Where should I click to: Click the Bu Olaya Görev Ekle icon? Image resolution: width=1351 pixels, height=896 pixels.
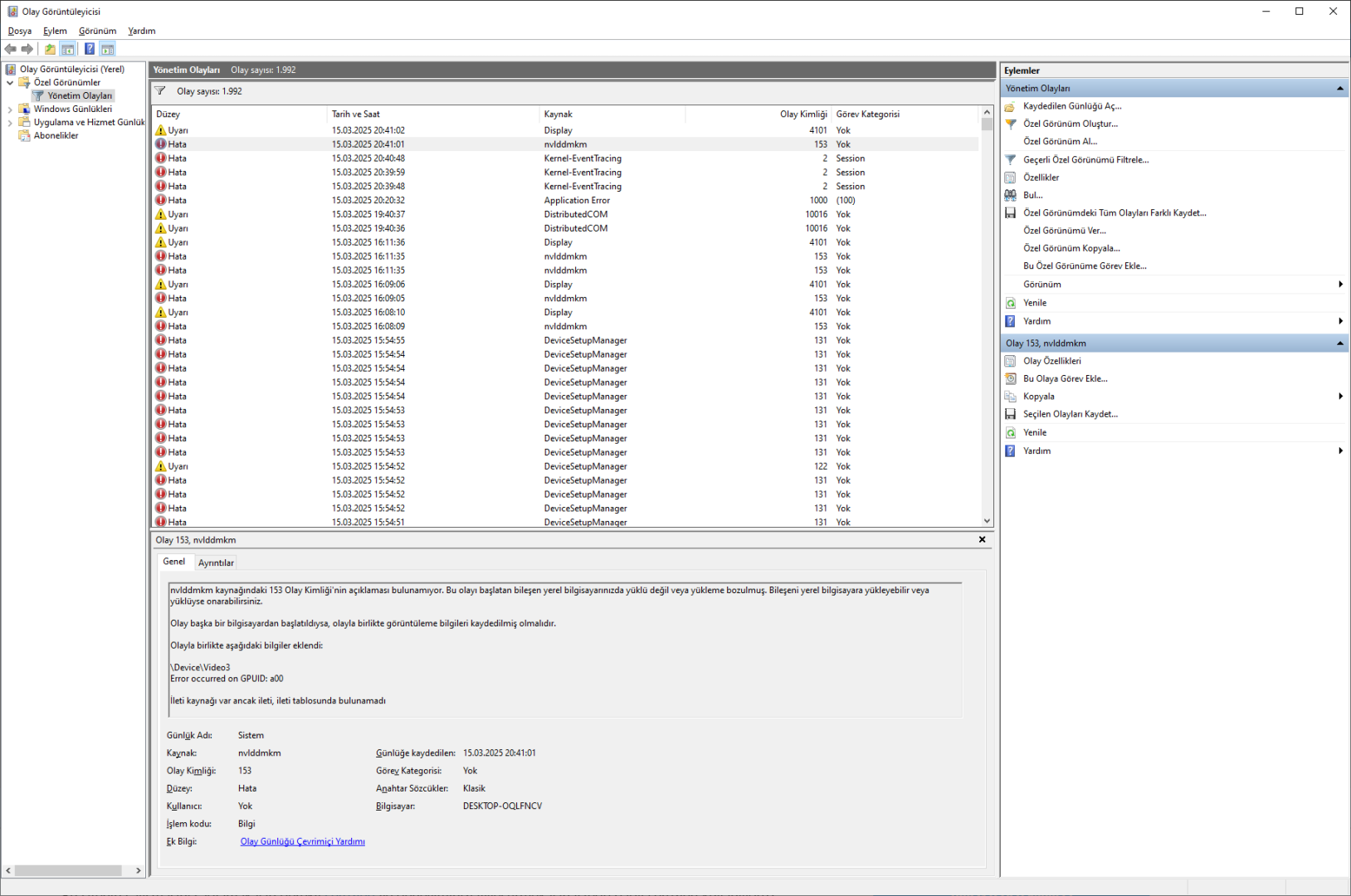[x=1010, y=378]
